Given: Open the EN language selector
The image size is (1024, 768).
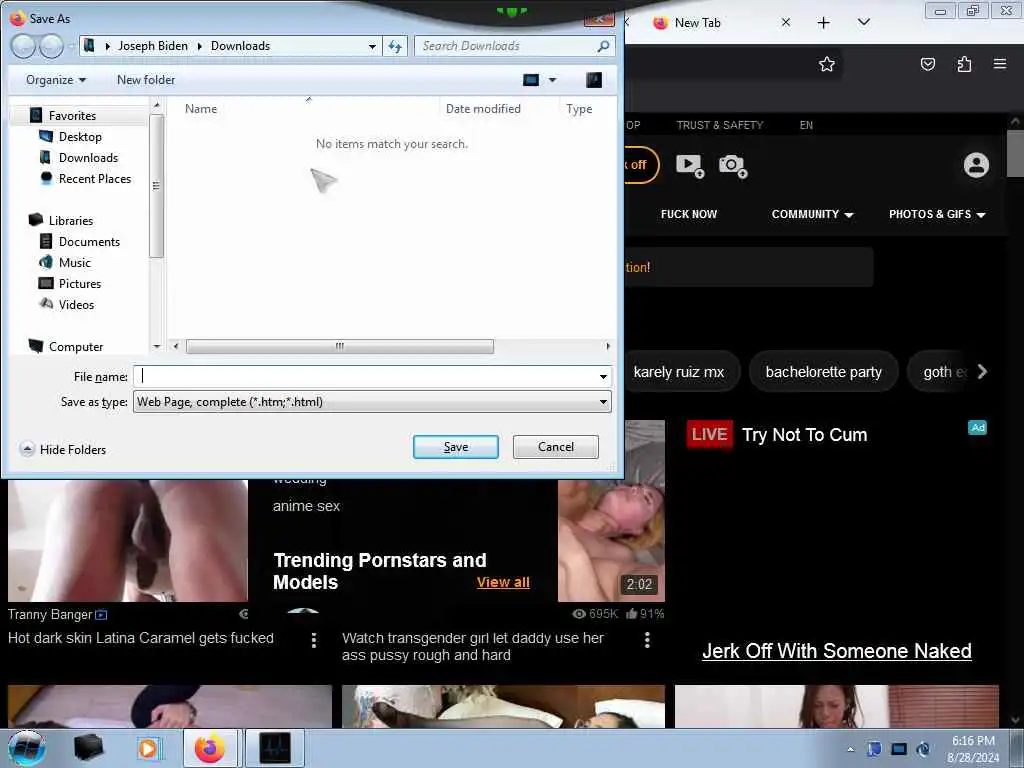Looking at the screenshot, I should [806, 125].
